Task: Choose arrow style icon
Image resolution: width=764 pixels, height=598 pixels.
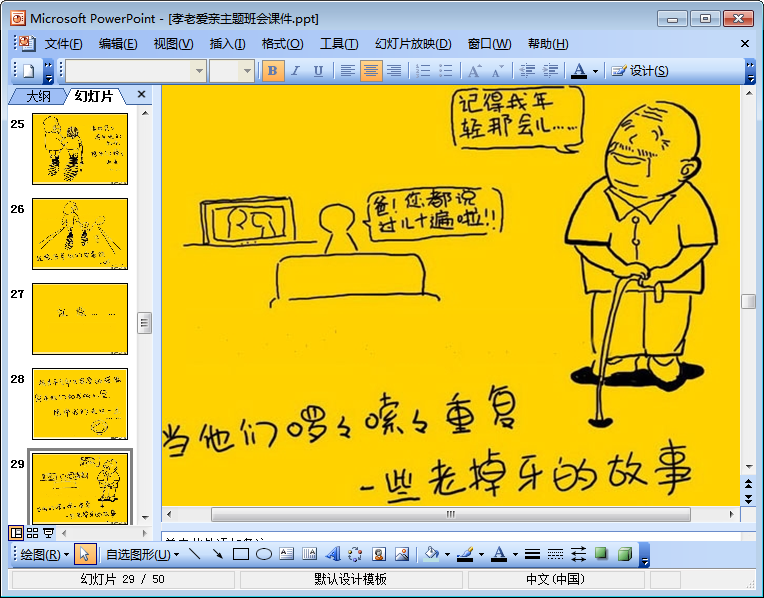Action: pyautogui.click(x=578, y=555)
